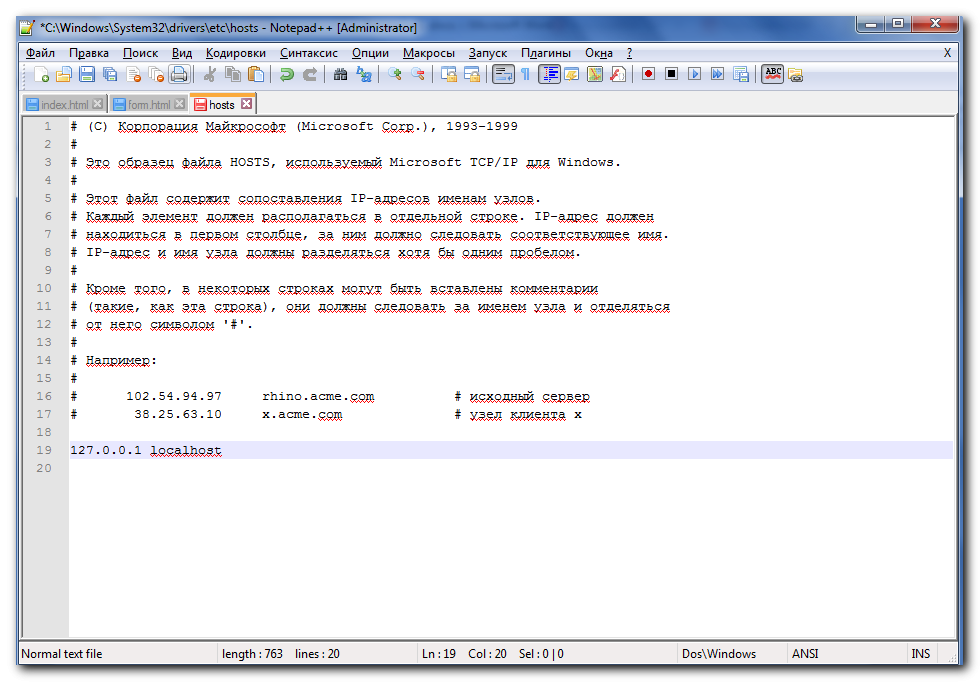Run the macro multiple times

pos(718,74)
